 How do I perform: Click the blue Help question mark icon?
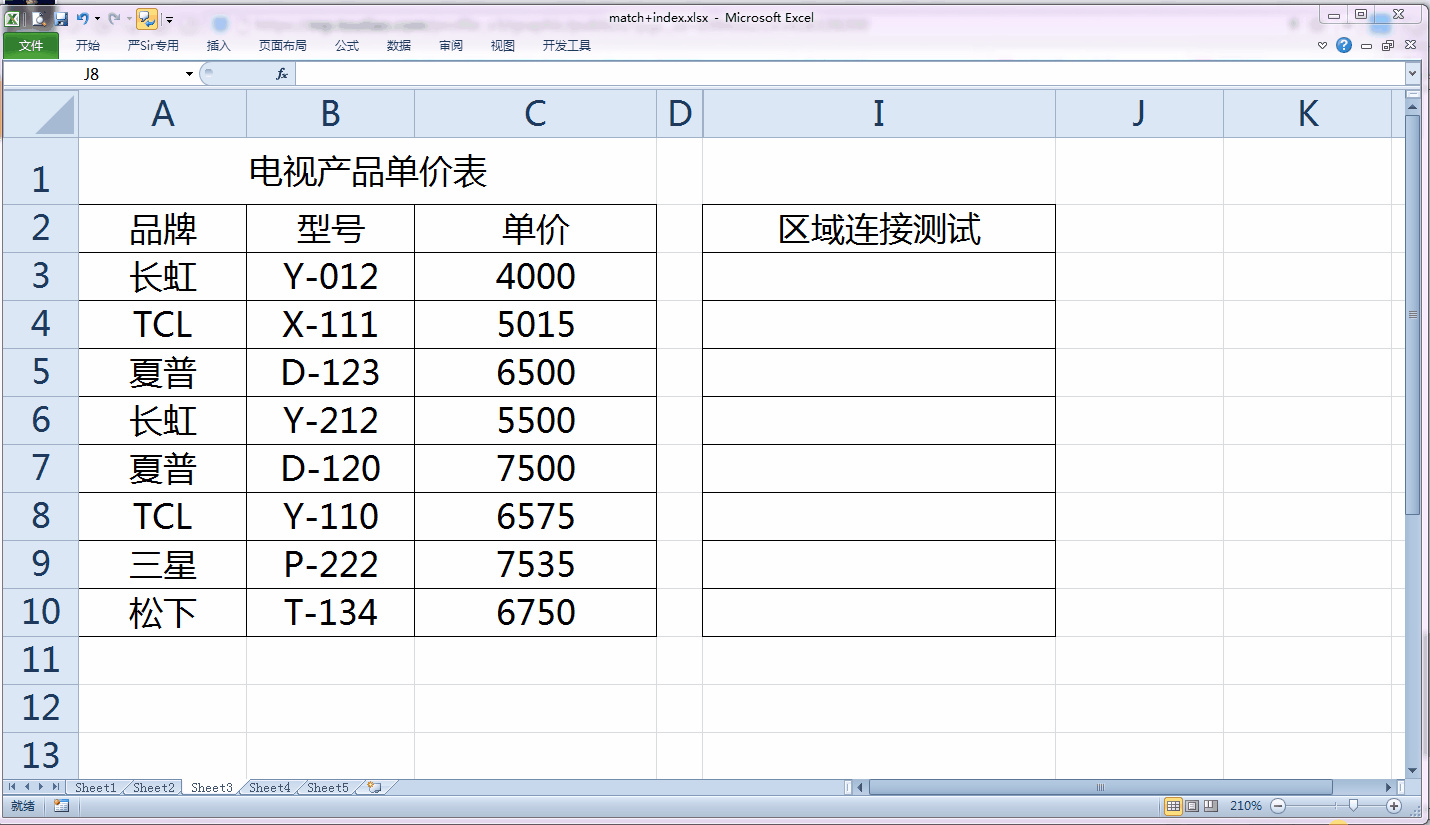coord(1344,45)
